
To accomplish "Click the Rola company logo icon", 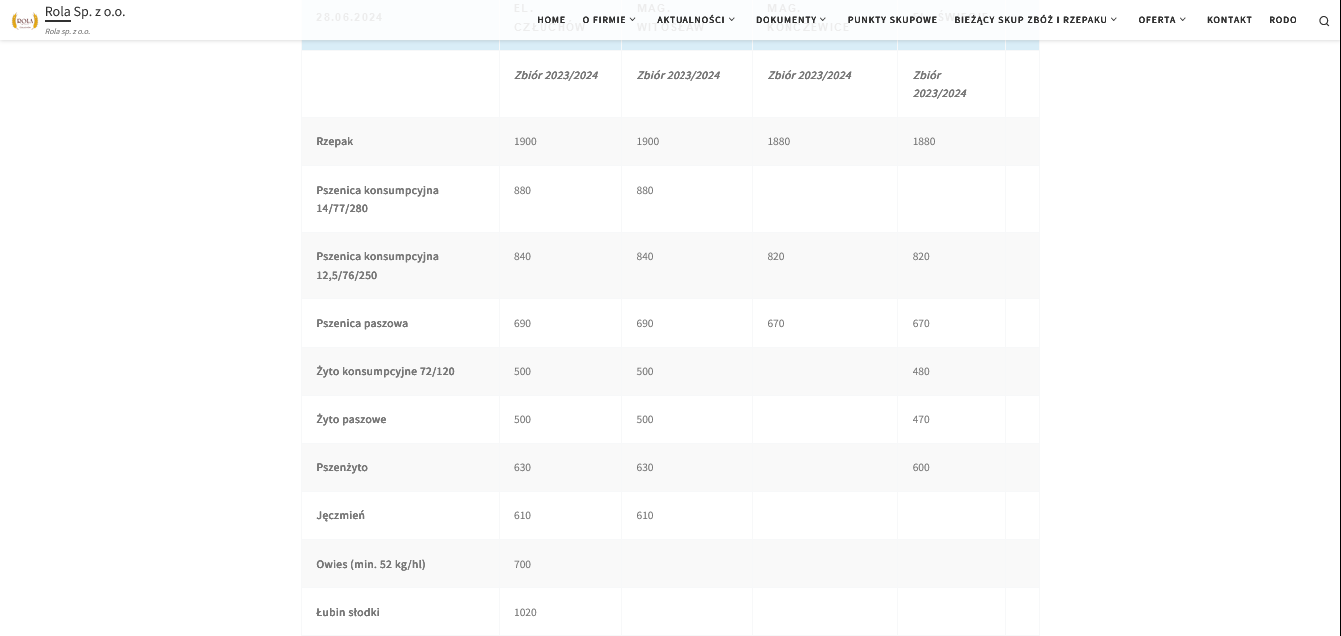I will point(24,21).
